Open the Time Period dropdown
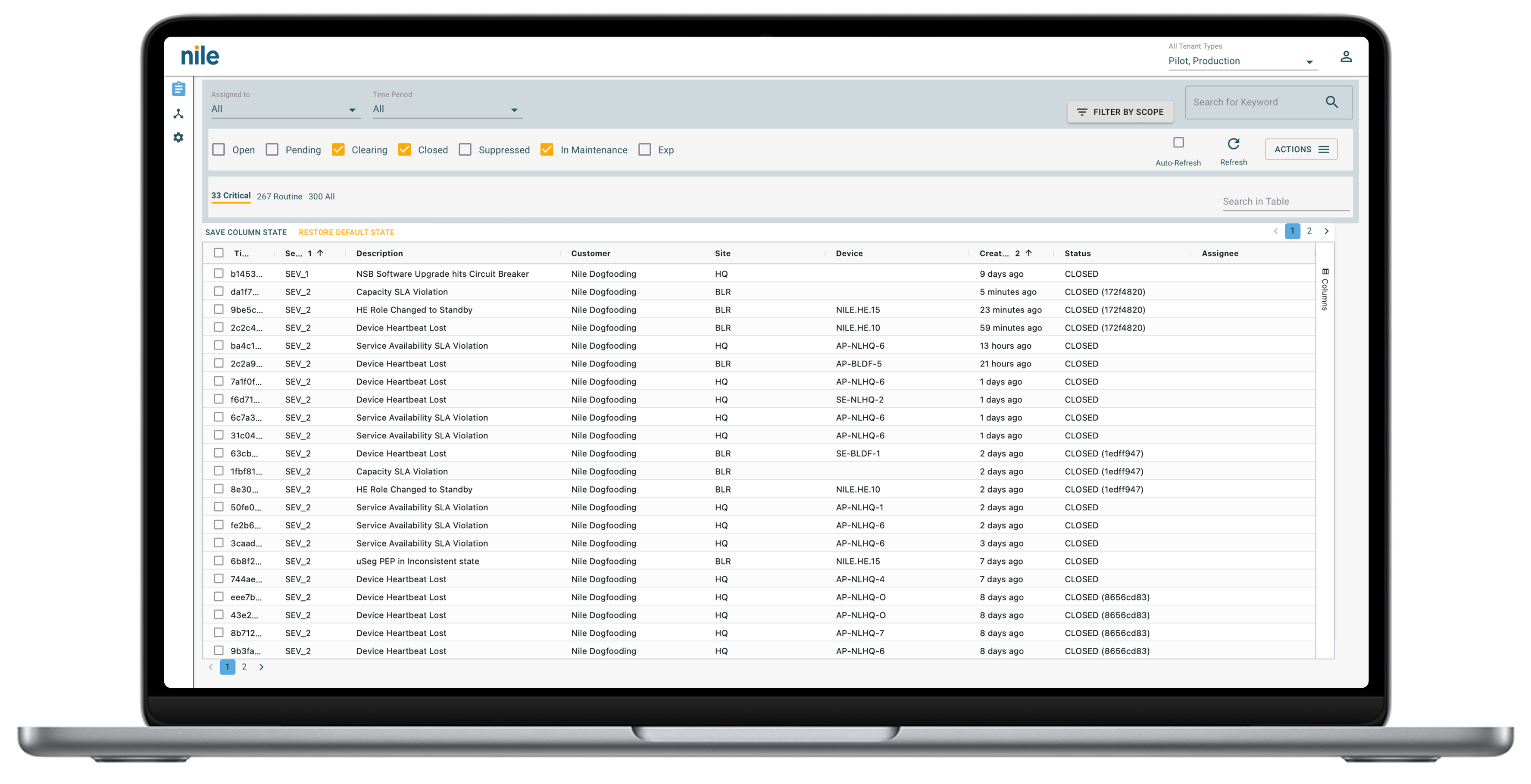 (447, 109)
